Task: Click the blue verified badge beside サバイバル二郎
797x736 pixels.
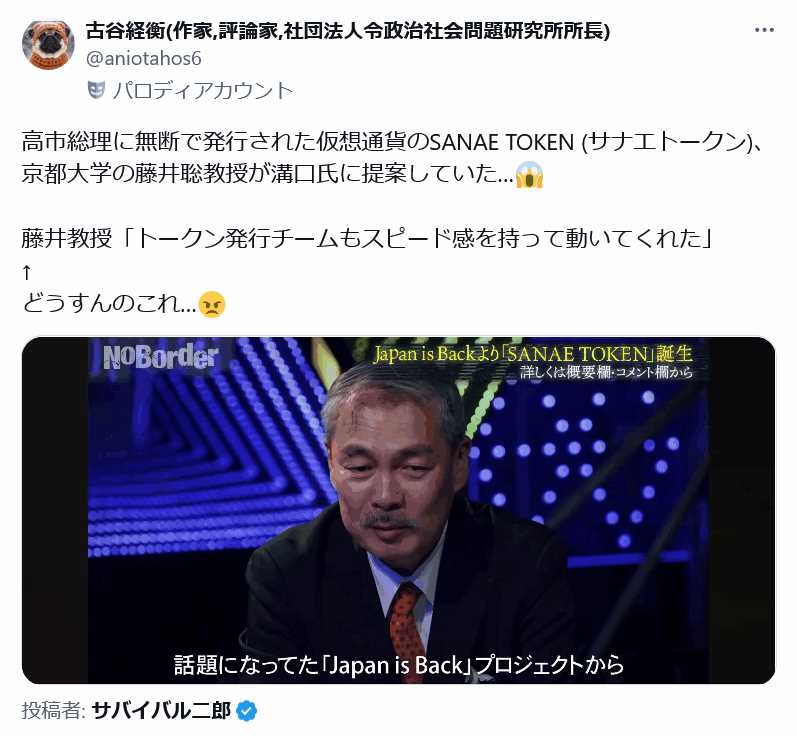Action: tap(247, 711)
